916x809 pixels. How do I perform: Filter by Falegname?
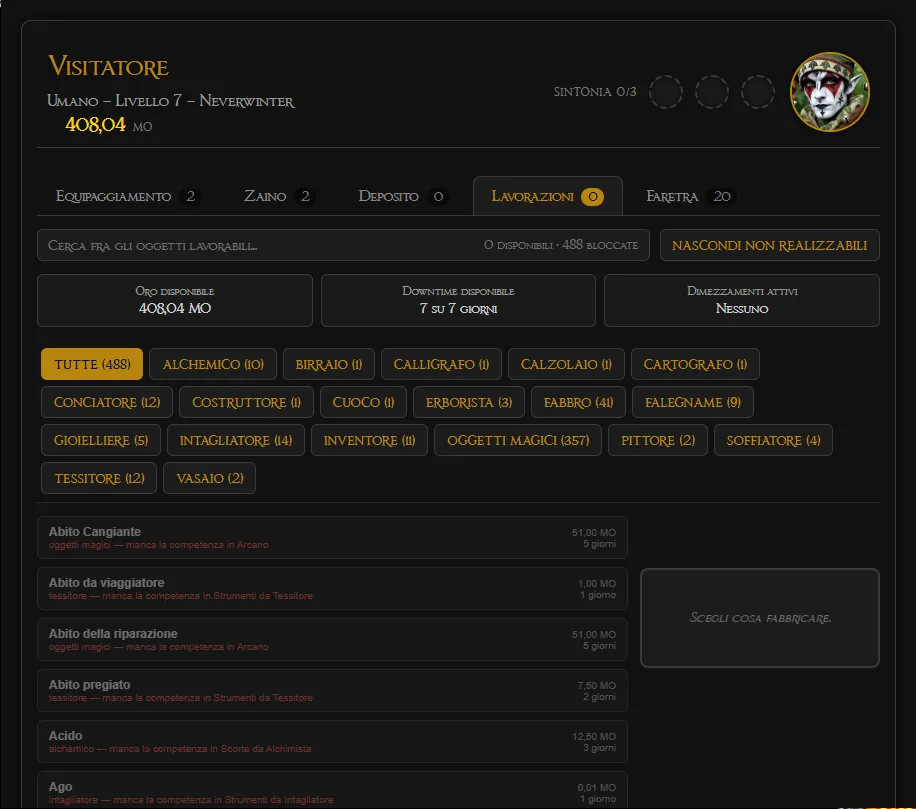[x=693, y=402]
